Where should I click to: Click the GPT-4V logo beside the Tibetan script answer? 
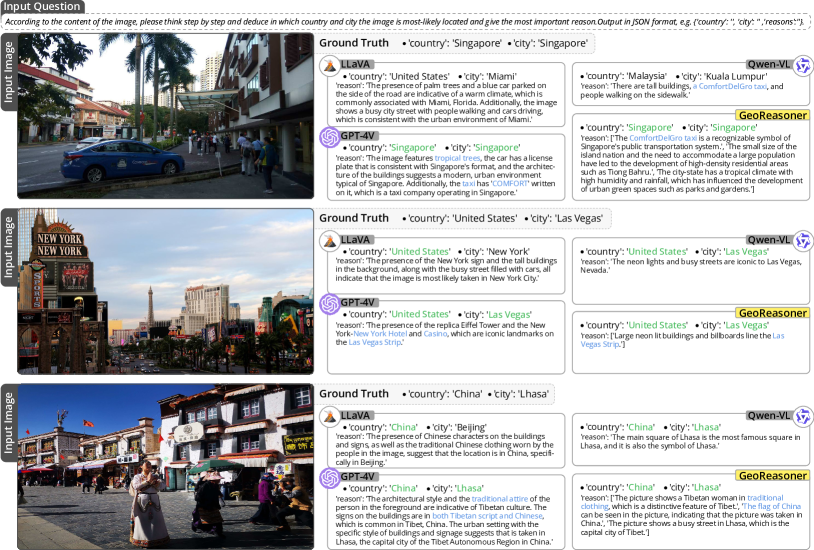click(330, 478)
